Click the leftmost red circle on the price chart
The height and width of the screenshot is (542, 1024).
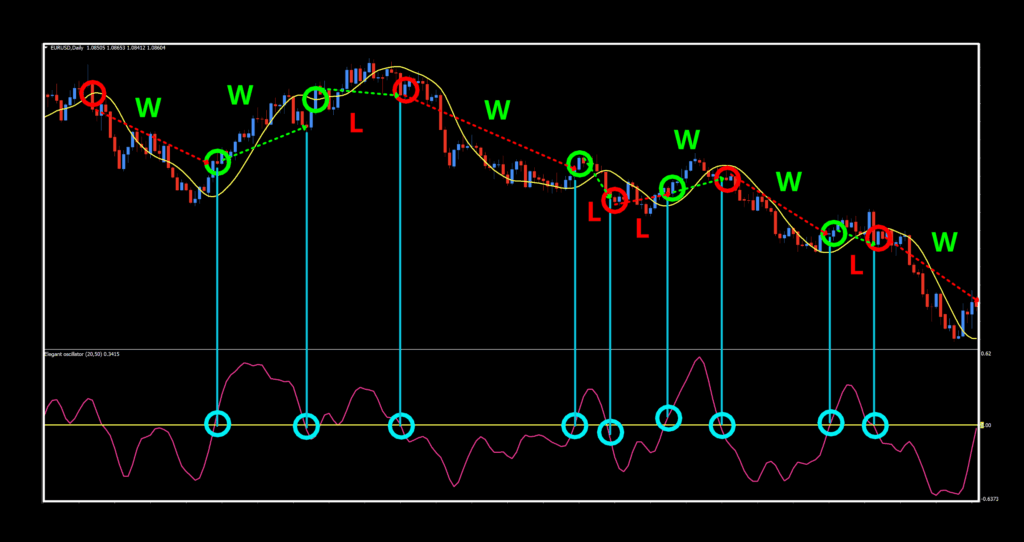coord(93,94)
